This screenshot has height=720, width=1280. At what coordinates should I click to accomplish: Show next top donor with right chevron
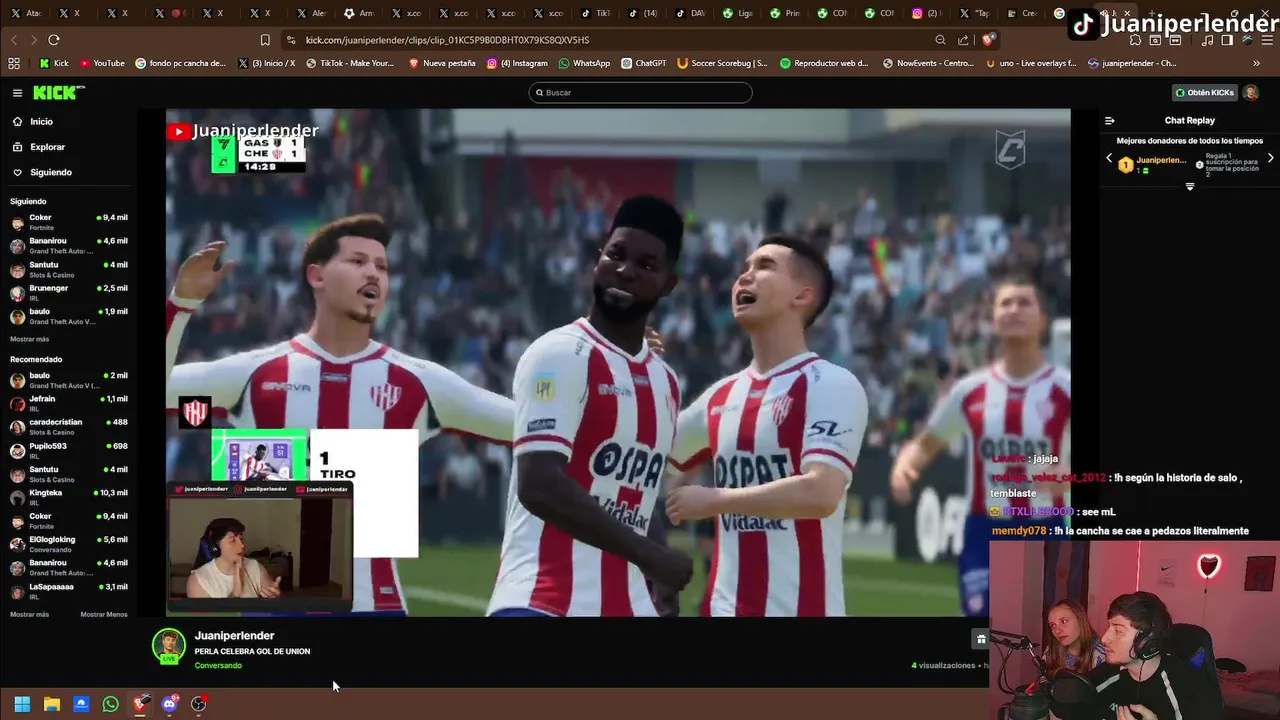click(1270, 158)
